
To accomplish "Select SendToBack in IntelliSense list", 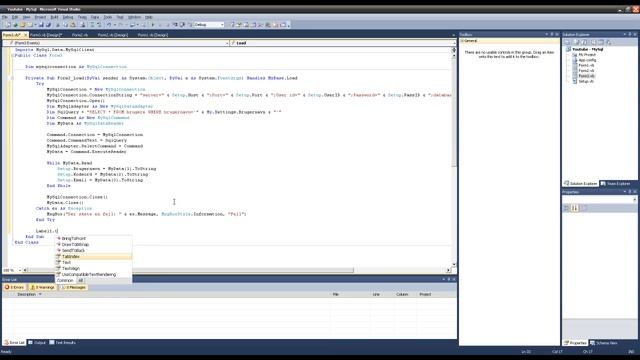I will 93,250.
